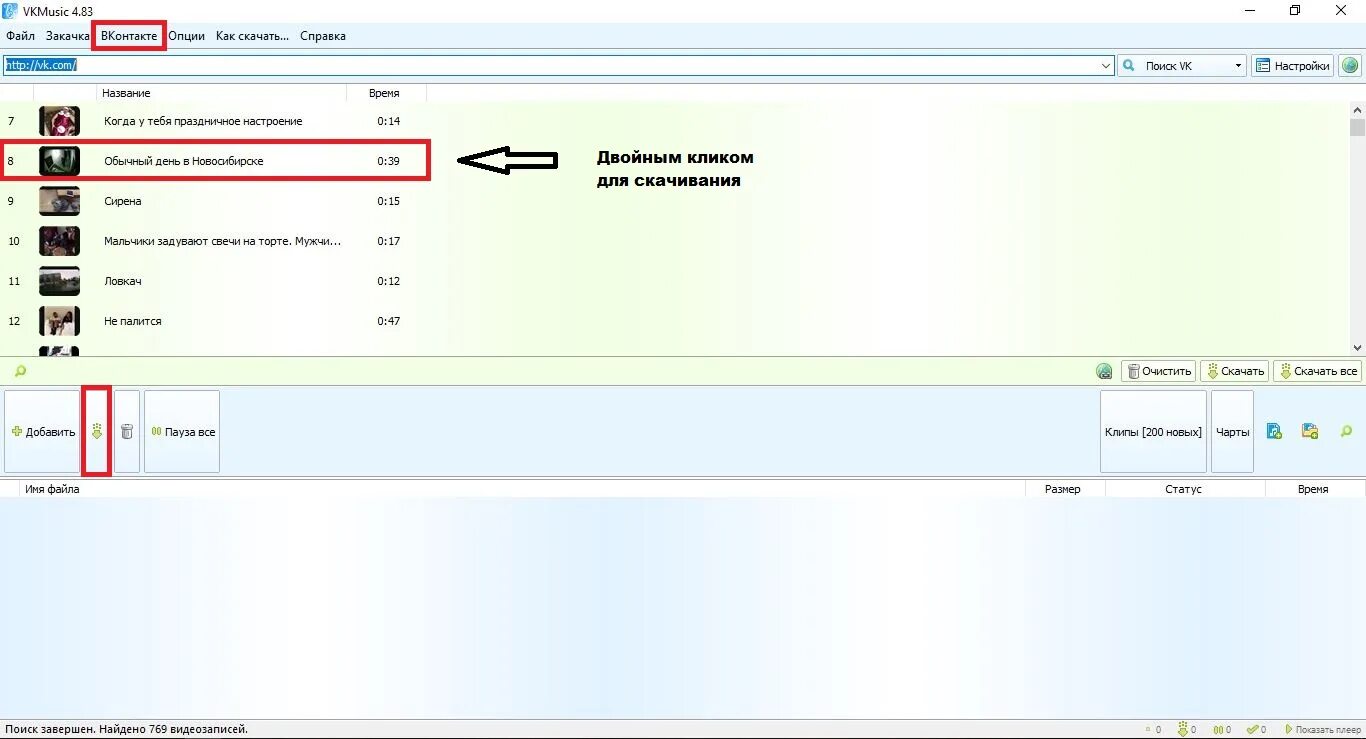This screenshot has height=739, width=1366.
Task: Sort list by Время column header in video list
Action: click(386, 93)
